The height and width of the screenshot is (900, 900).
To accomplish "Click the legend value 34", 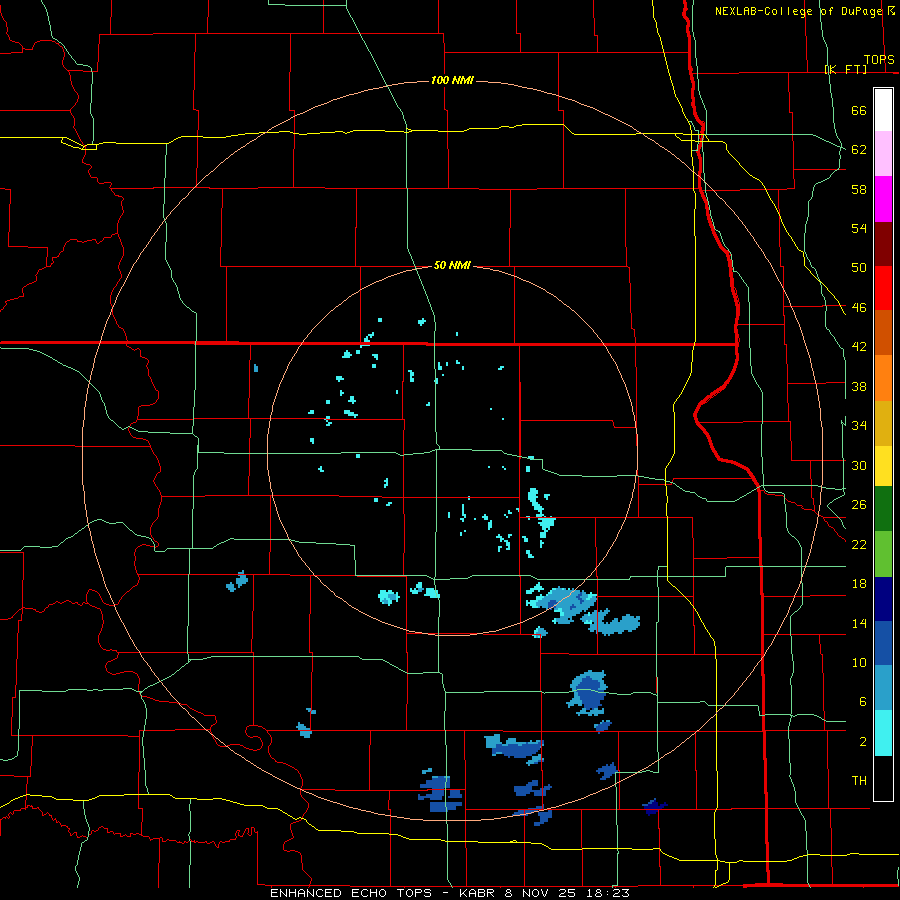I will click(x=859, y=425).
